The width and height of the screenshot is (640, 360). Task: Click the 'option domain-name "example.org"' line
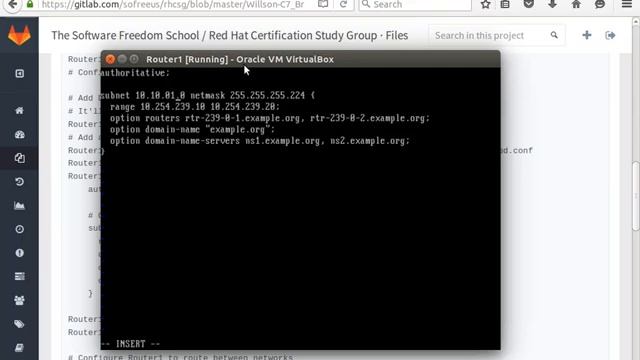point(192,129)
